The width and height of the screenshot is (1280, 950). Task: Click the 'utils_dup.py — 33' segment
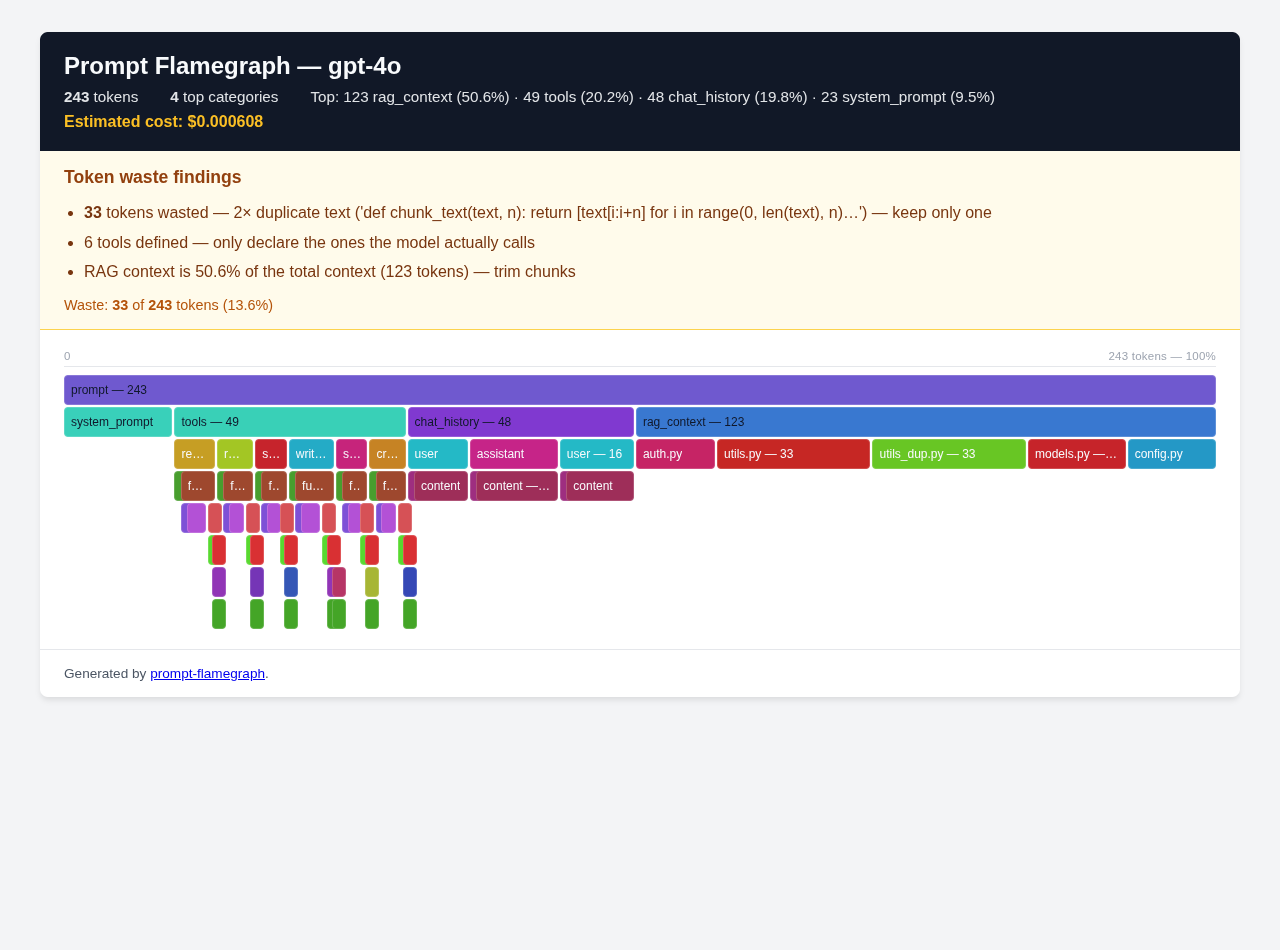pyautogui.click(x=949, y=454)
